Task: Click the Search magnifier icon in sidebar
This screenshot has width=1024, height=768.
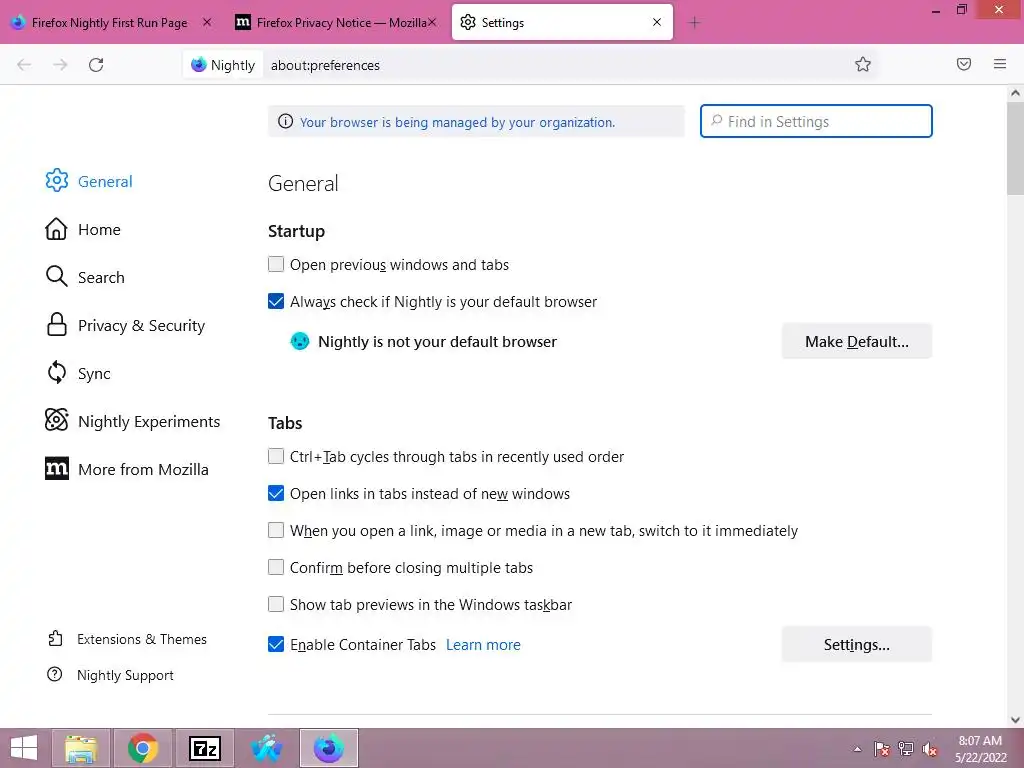Action: [x=57, y=277]
